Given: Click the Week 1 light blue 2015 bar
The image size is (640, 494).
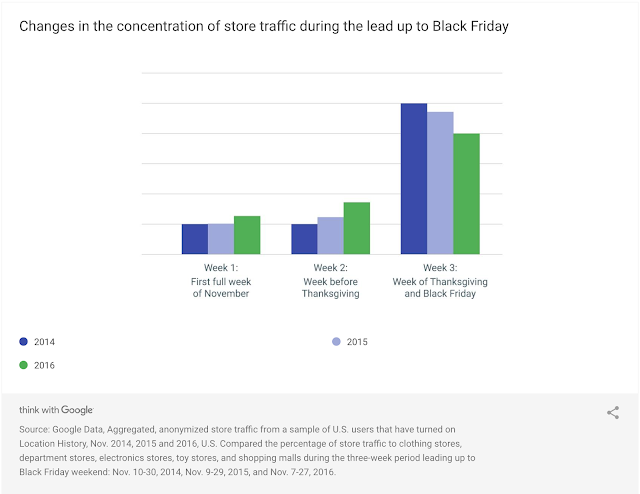Looking at the screenshot, I should 221,239.
